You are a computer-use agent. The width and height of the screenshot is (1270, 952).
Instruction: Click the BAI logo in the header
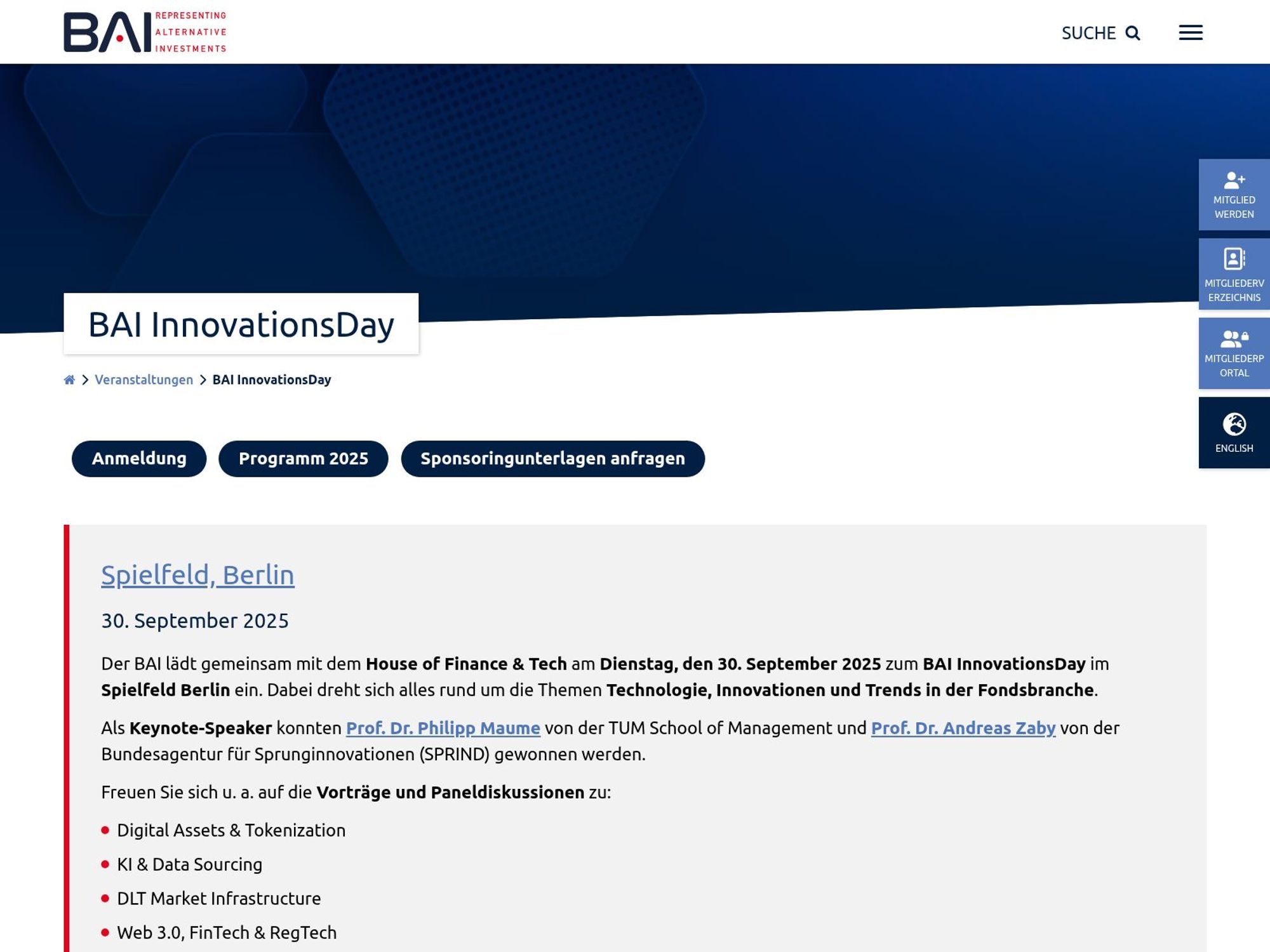[145, 32]
